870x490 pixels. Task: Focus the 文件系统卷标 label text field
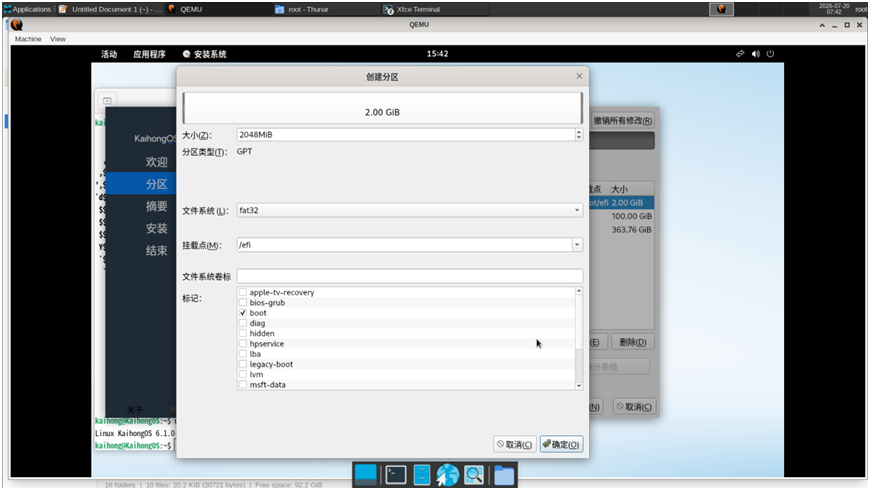409,276
